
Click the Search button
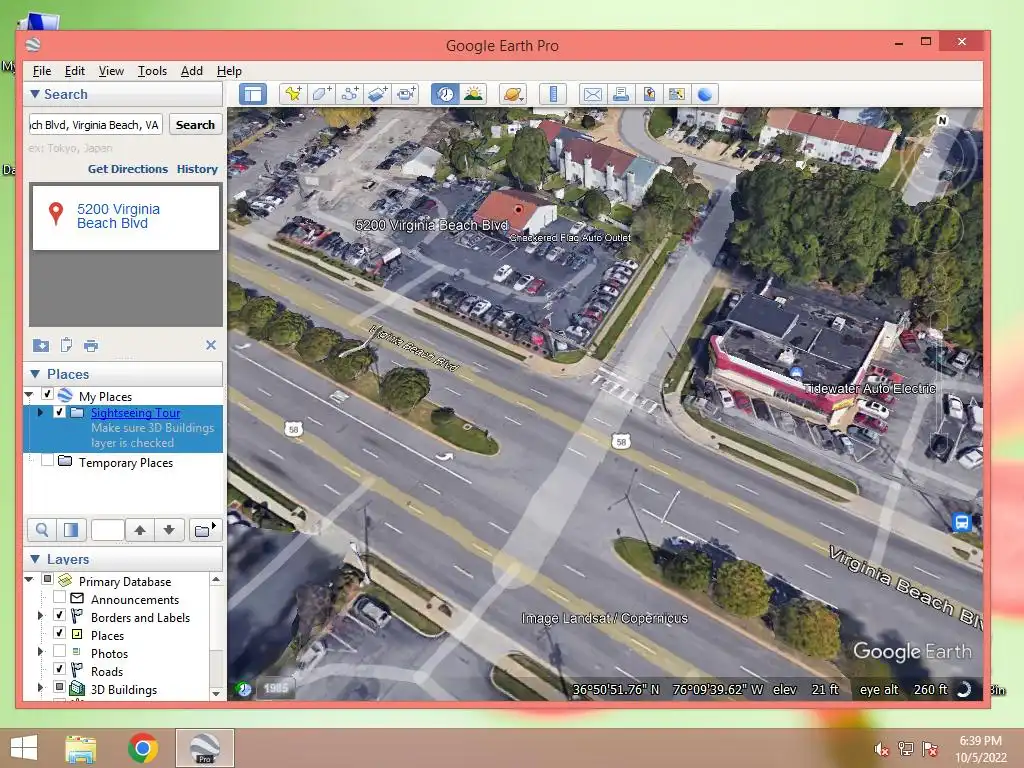tap(195, 125)
